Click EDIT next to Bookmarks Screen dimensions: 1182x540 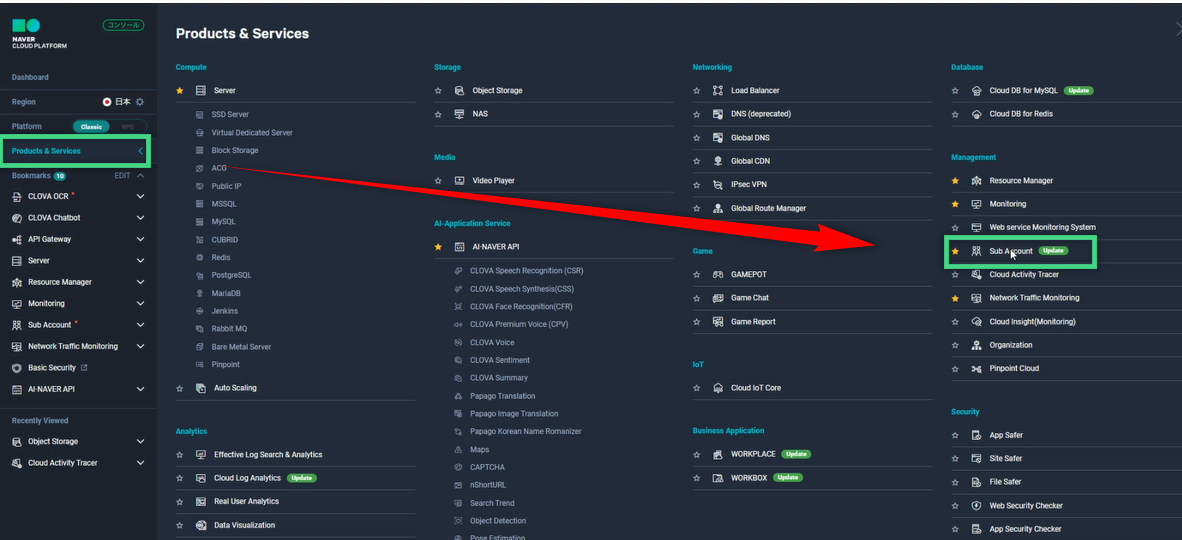click(x=122, y=176)
